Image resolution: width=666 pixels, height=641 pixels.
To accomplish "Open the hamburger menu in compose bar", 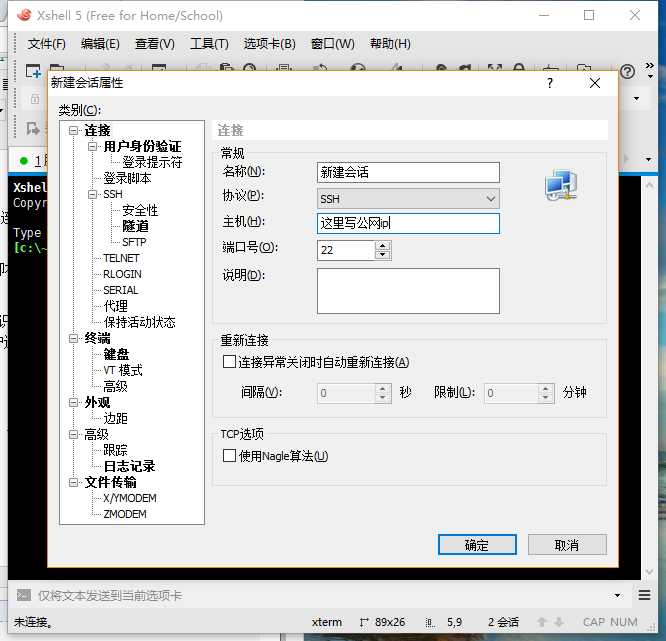I will coord(644,595).
